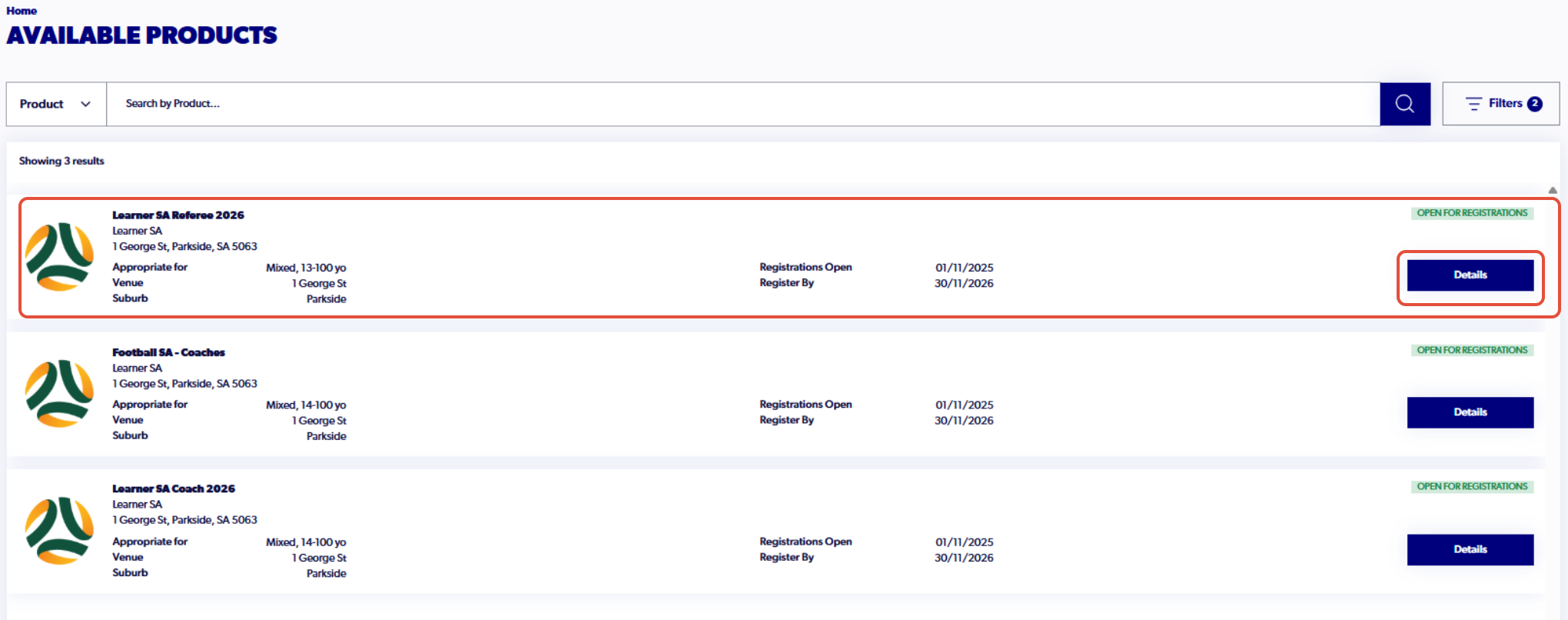Click Open For Registrations badge on Coaches product
1568x620 pixels.
point(1472,350)
